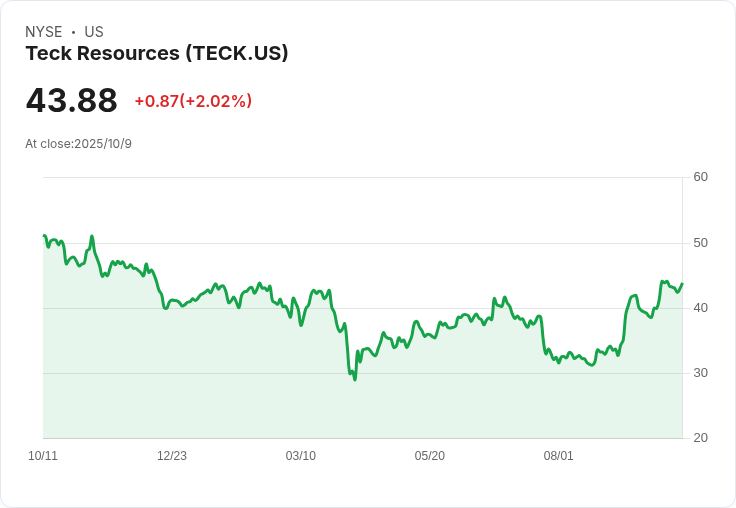Select the 10/11 date on the x-axis
Screen dimensions: 736x508
(x=43, y=456)
